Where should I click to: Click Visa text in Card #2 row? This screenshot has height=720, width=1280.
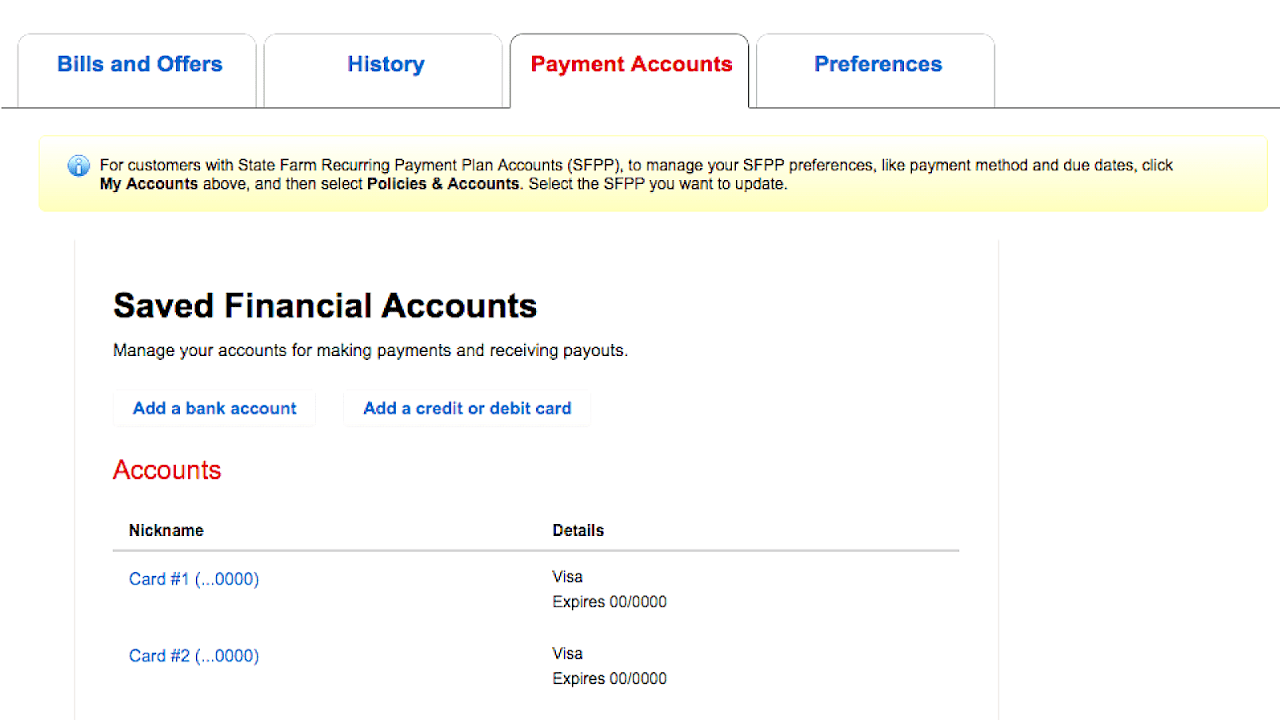567,654
